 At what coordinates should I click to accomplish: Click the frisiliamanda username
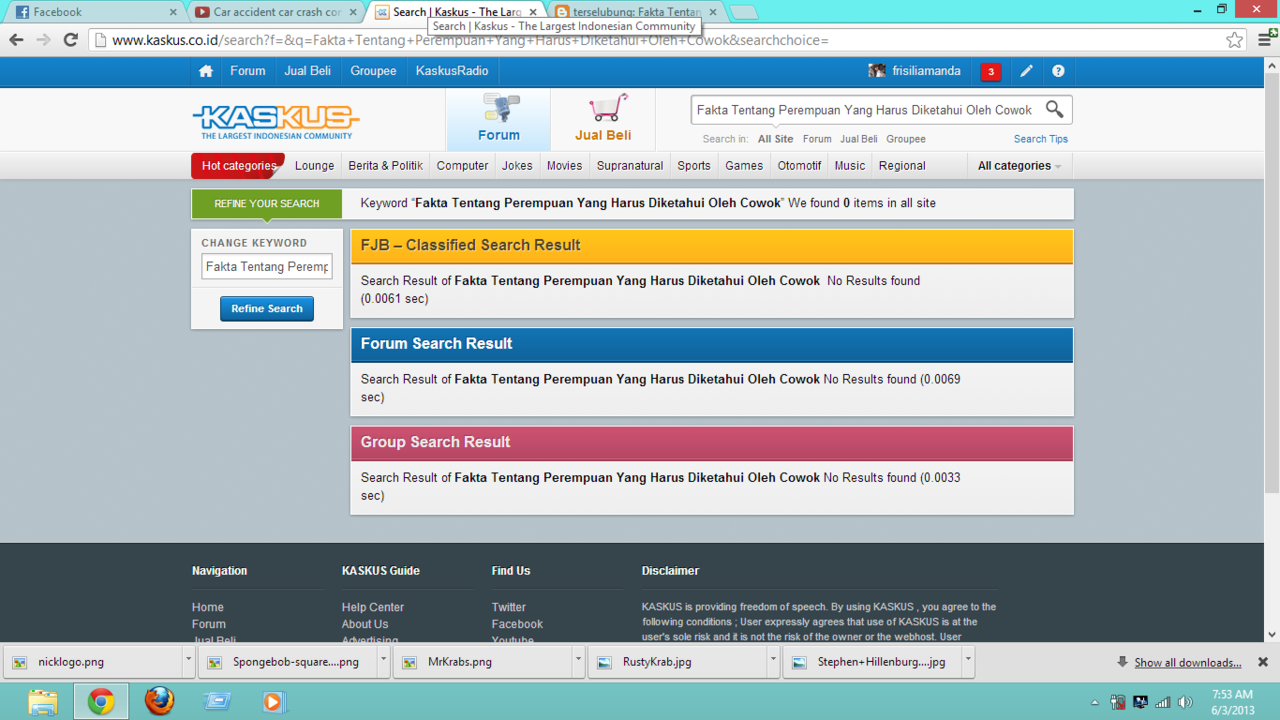tap(927, 71)
